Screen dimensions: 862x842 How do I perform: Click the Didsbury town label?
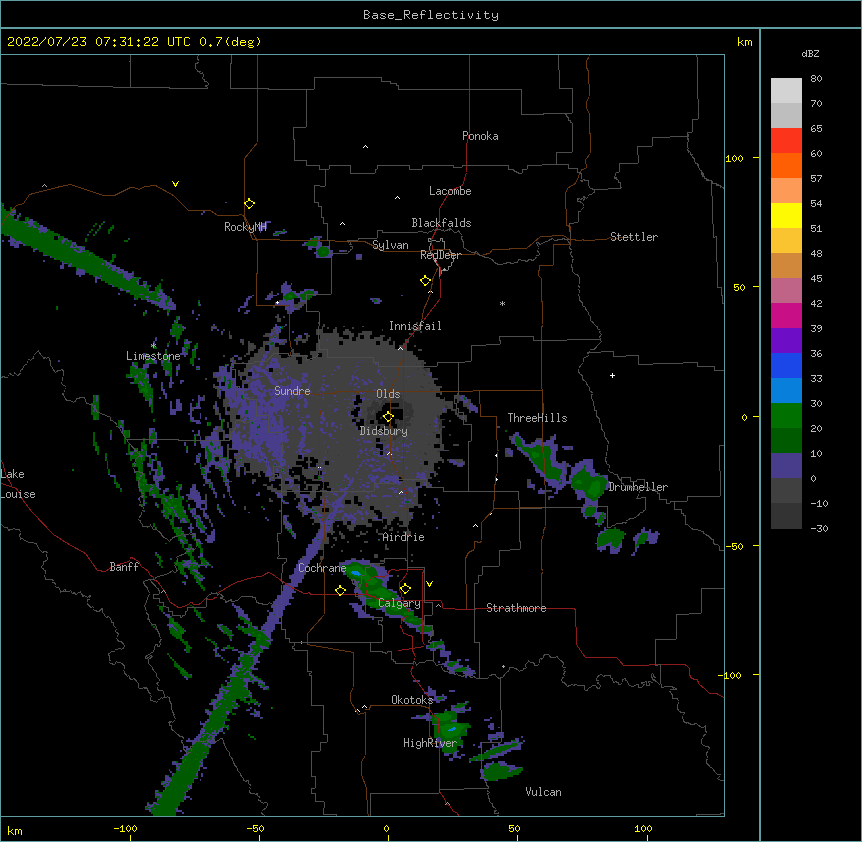pyautogui.click(x=384, y=431)
